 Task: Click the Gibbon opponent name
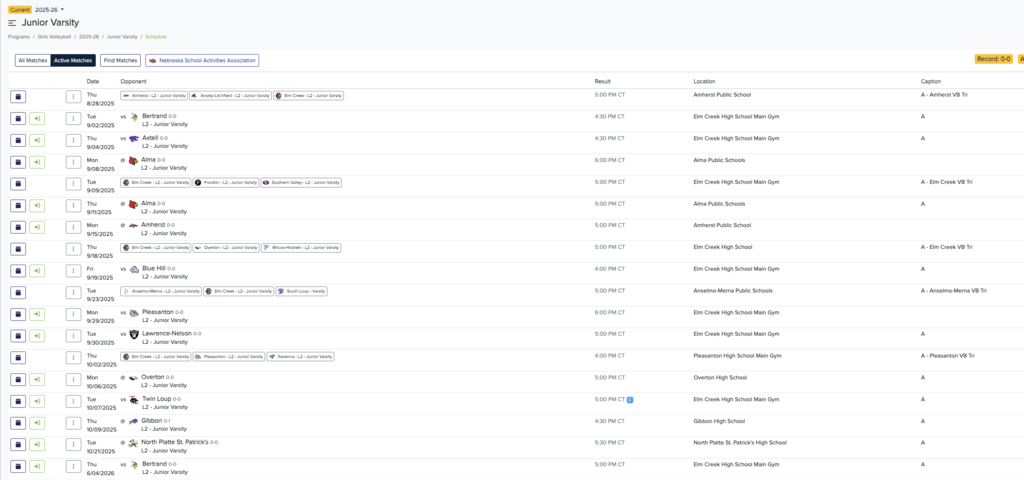point(152,421)
